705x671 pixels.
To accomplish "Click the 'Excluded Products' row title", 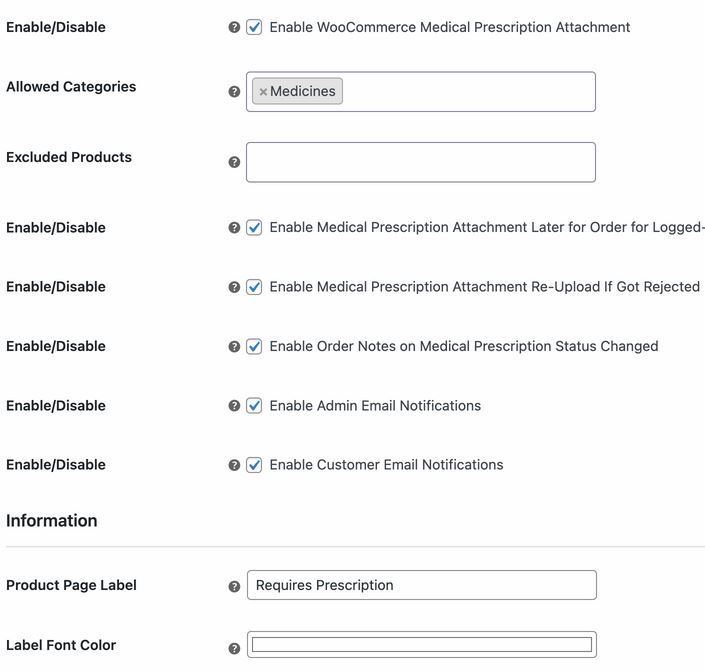I will click(69, 157).
